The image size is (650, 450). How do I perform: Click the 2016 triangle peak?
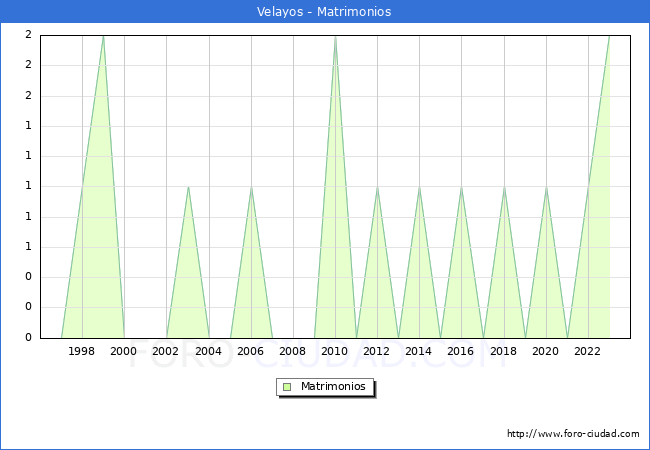point(461,187)
